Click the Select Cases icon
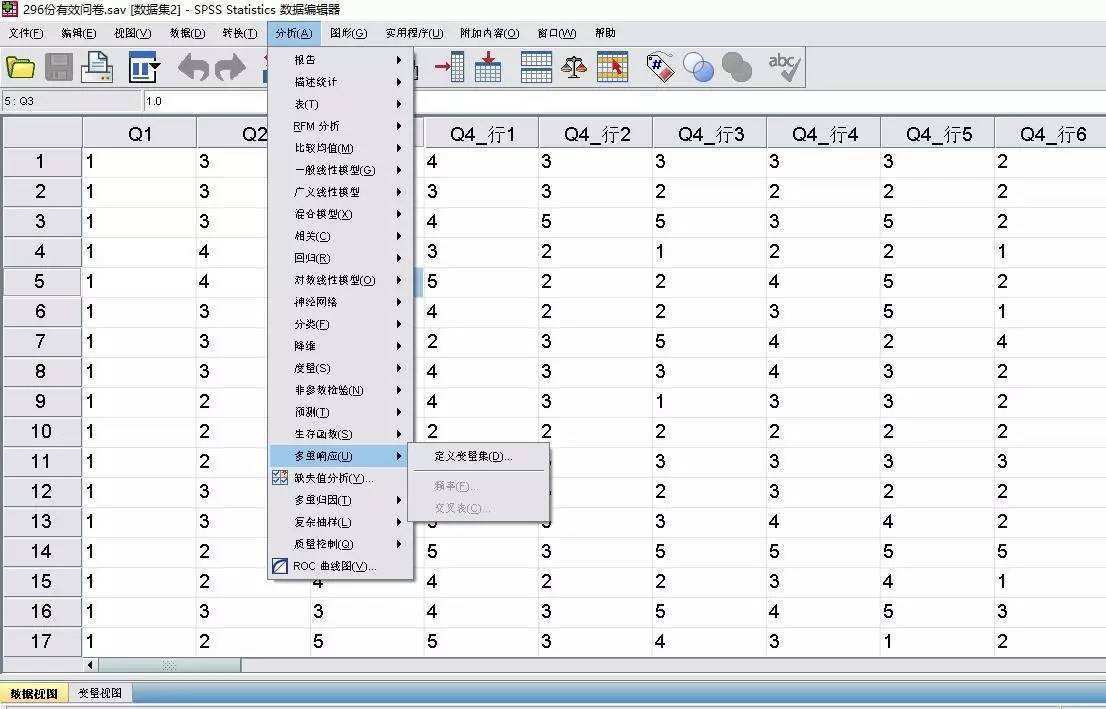This screenshot has width=1106, height=709. [612, 68]
